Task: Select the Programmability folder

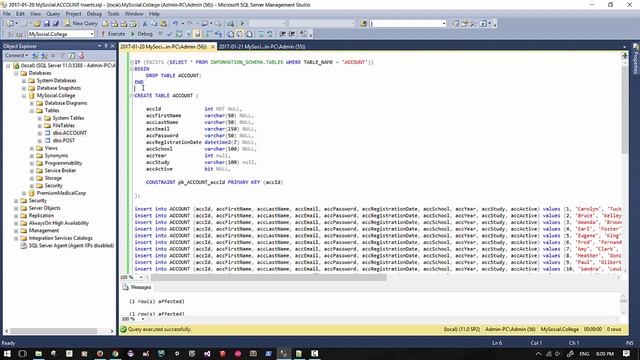Action: tap(63, 163)
